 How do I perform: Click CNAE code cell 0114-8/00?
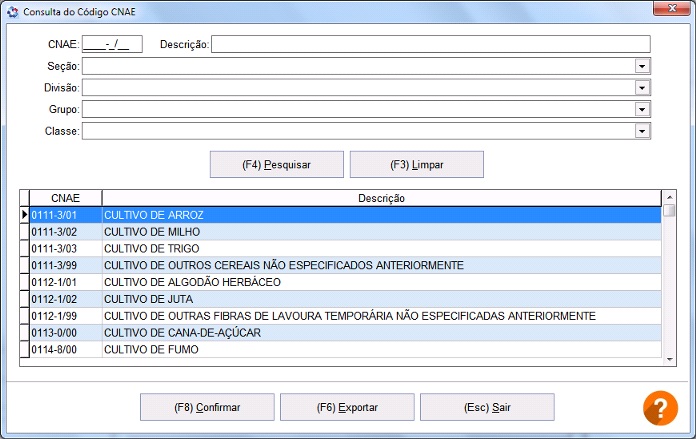click(66, 350)
